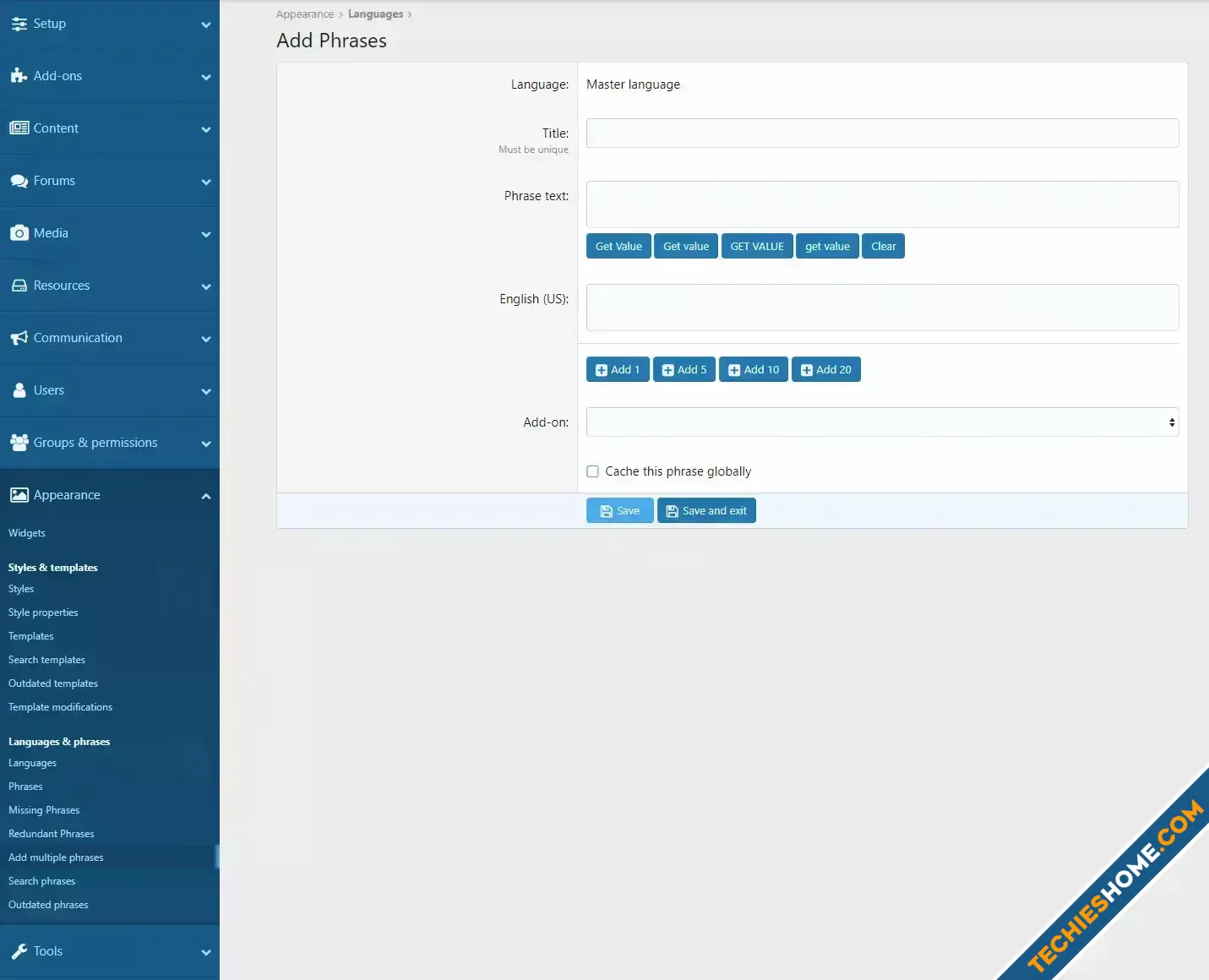
Task: Open Redundant Phrases
Action: click(52, 834)
